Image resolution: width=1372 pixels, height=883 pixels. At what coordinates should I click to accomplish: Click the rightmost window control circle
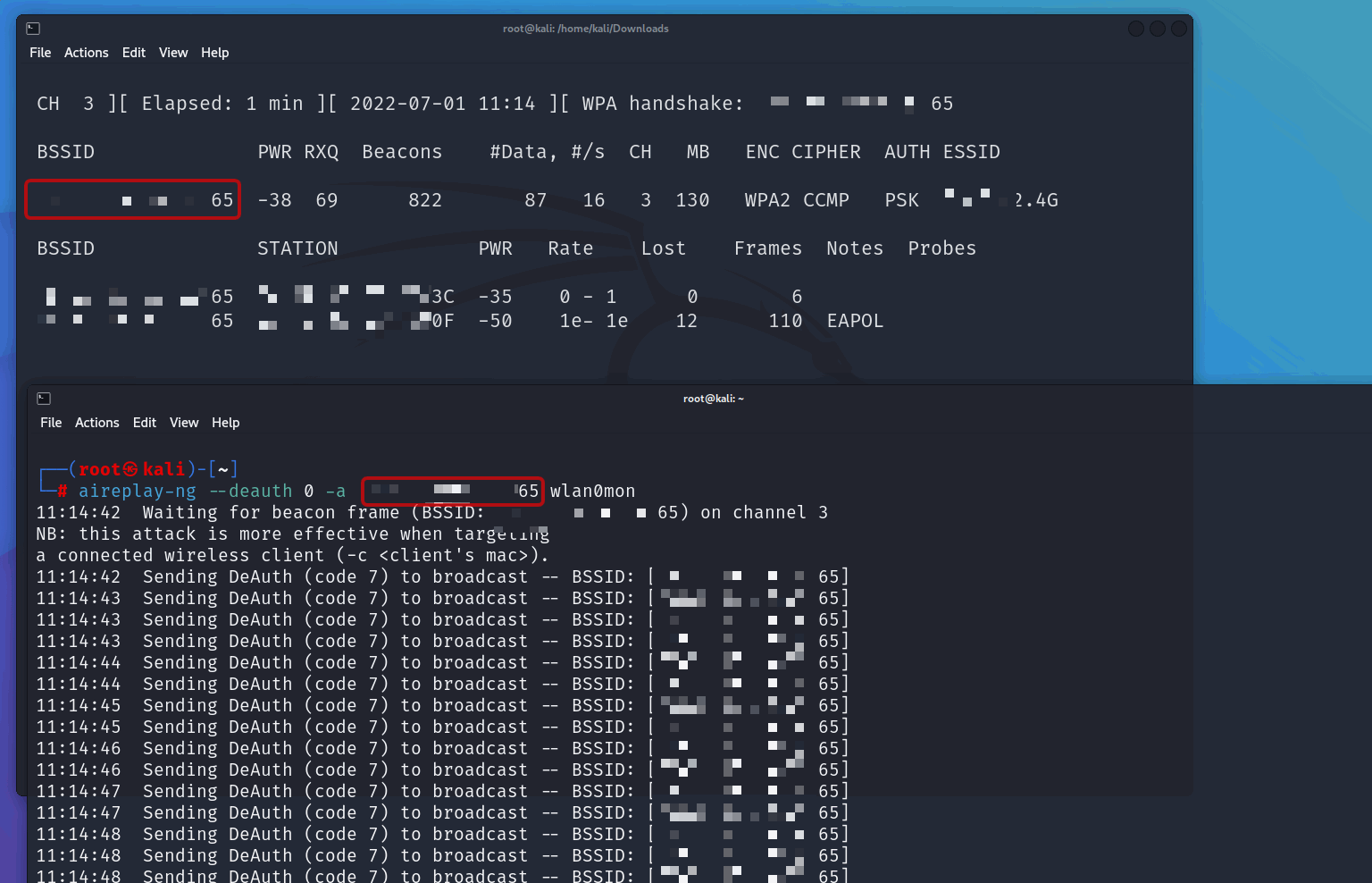[1178, 28]
